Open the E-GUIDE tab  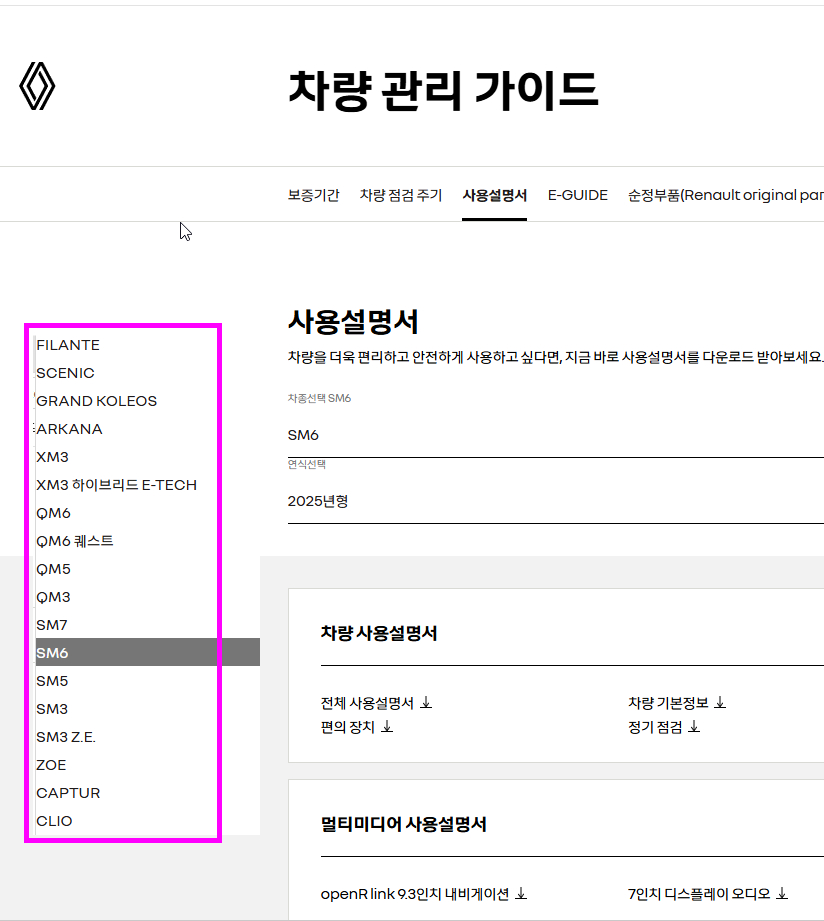point(577,195)
